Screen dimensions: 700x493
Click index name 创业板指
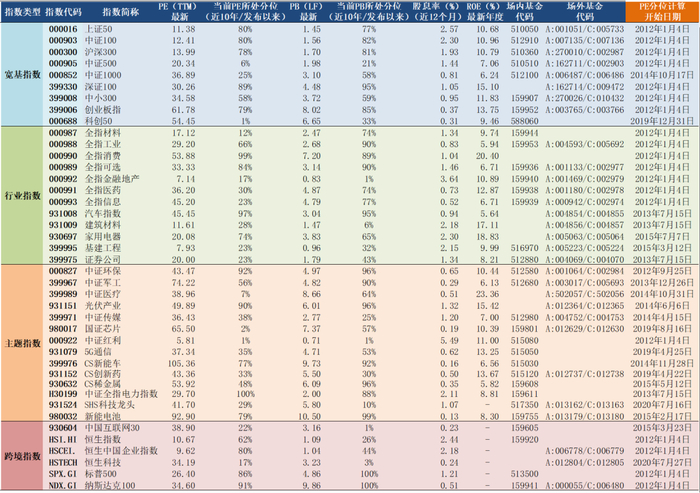click(103, 109)
